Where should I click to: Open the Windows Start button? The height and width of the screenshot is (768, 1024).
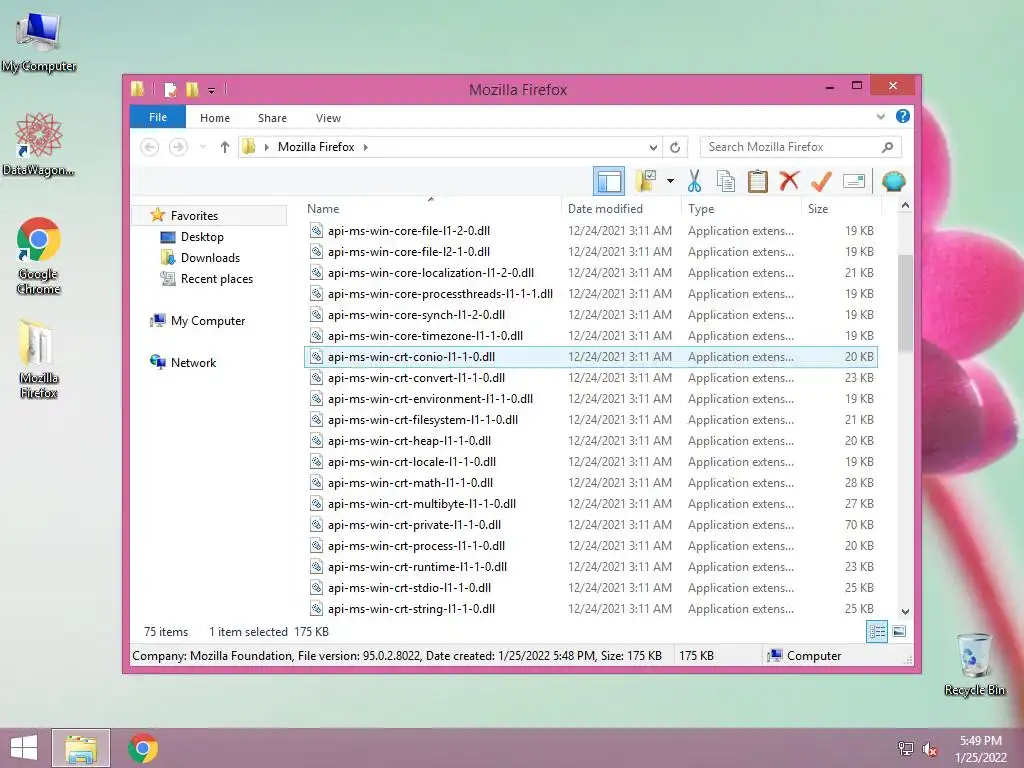(x=24, y=748)
